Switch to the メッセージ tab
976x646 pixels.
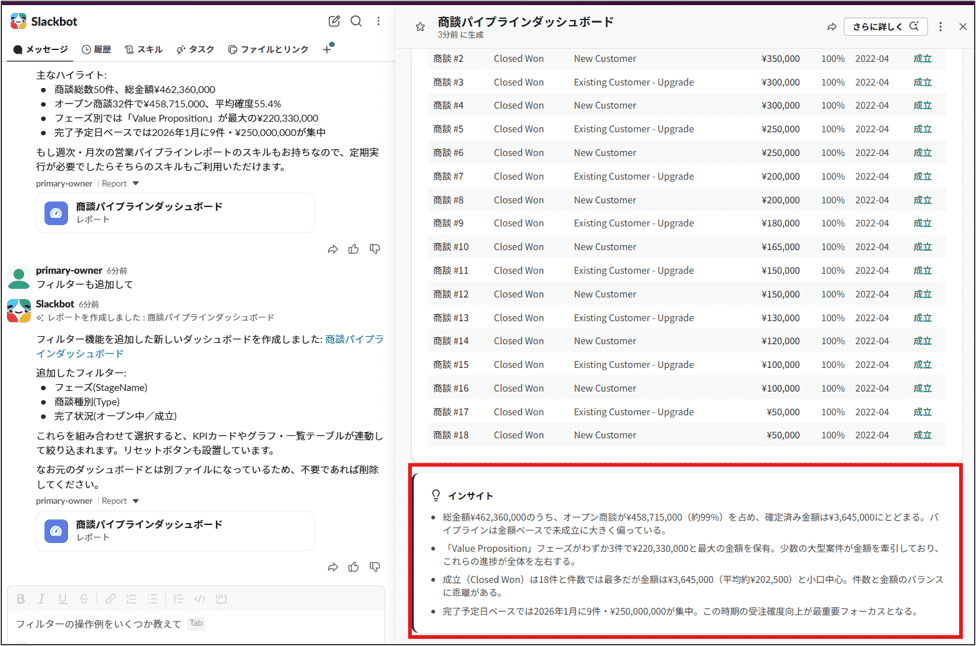(40, 49)
